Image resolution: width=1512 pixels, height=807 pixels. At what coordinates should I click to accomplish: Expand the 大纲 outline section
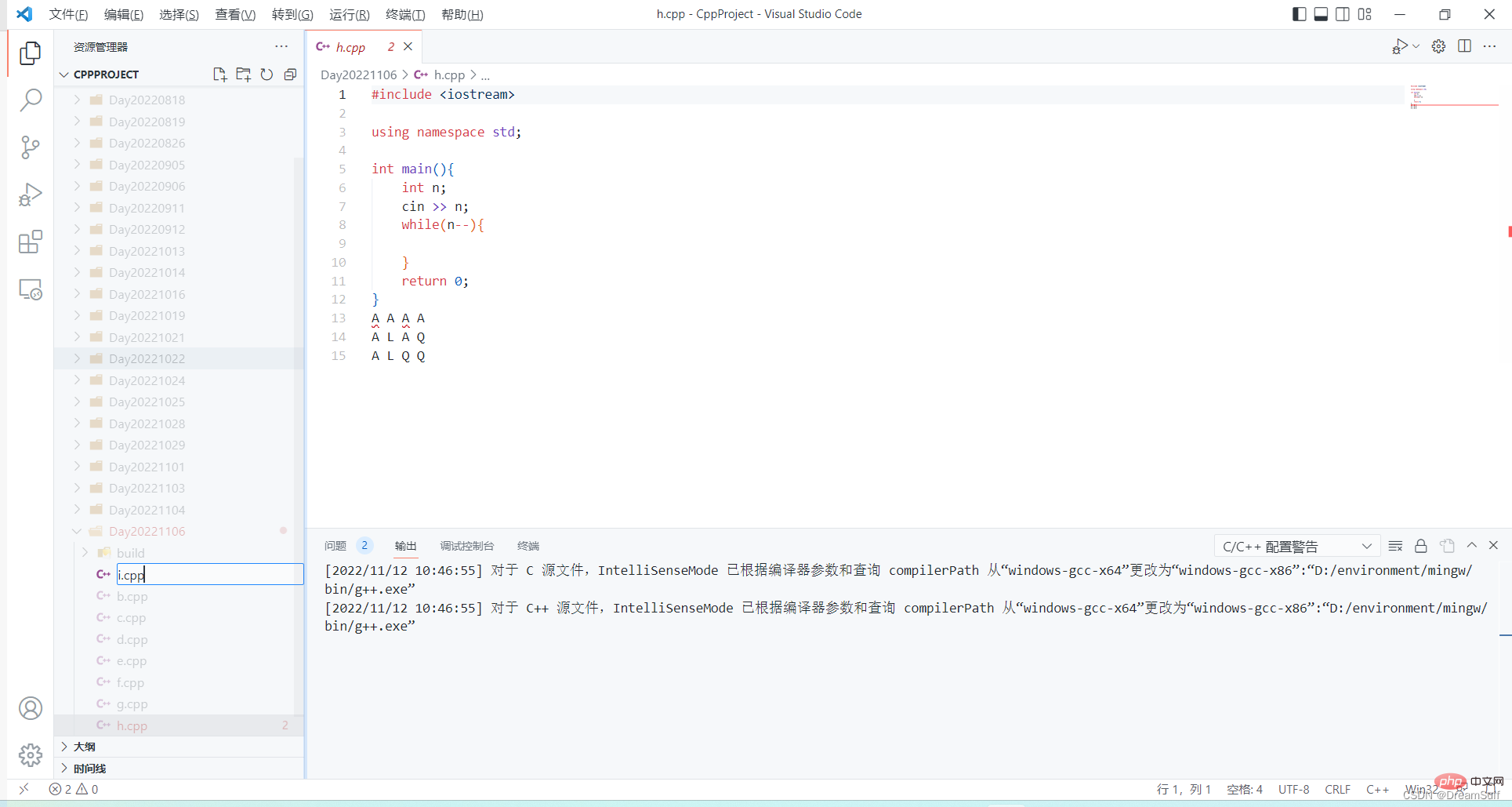coord(85,747)
